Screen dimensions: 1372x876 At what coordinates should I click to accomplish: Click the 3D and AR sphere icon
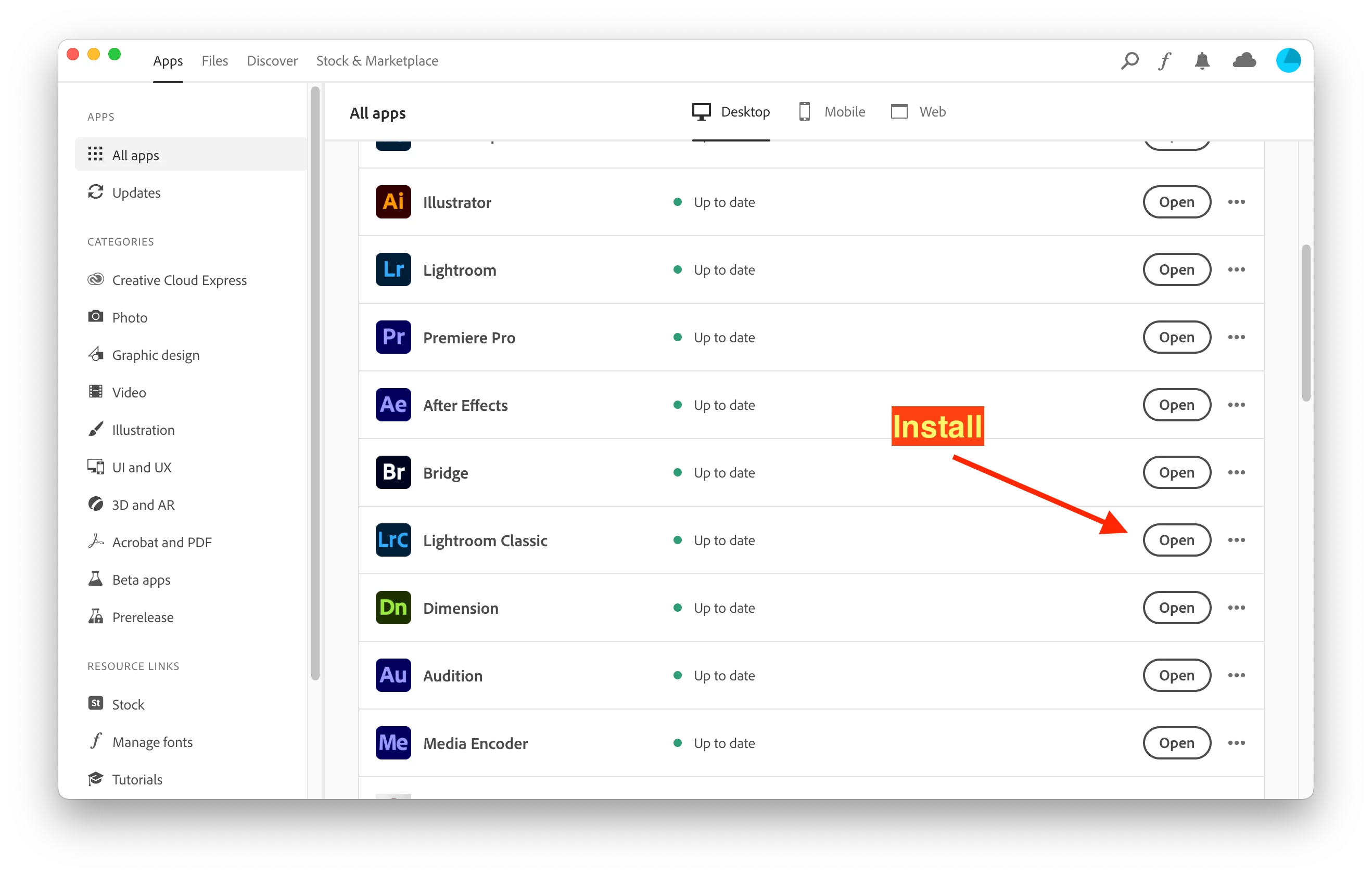pyautogui.click(x=96, y=504)
